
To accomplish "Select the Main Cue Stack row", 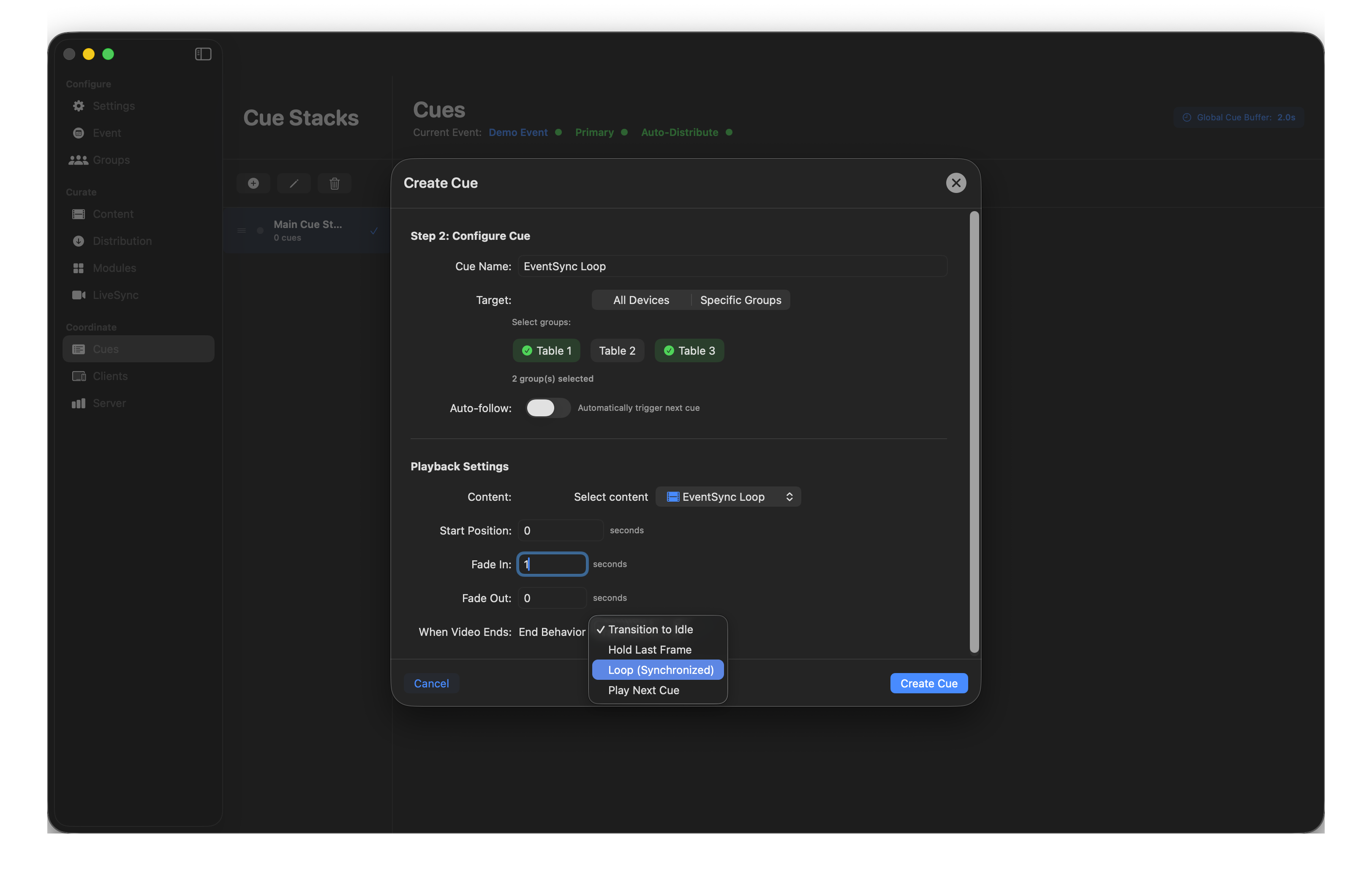I will click(307, 231).
